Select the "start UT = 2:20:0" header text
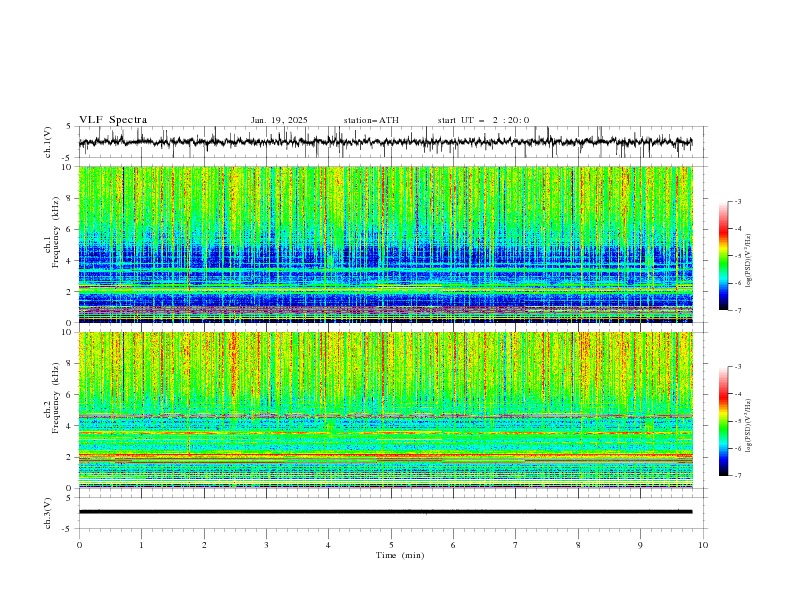792x612 pixels. tap(483, 120)
